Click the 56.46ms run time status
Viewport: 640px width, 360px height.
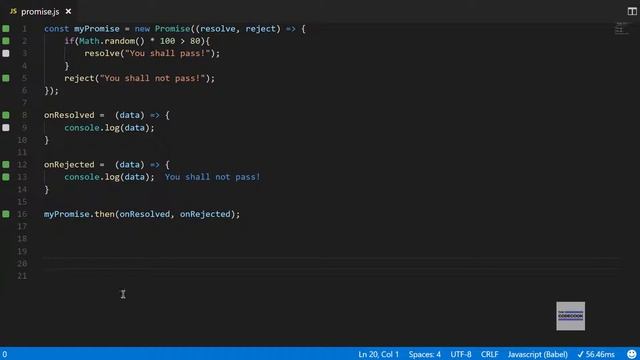tap(596, 354)
